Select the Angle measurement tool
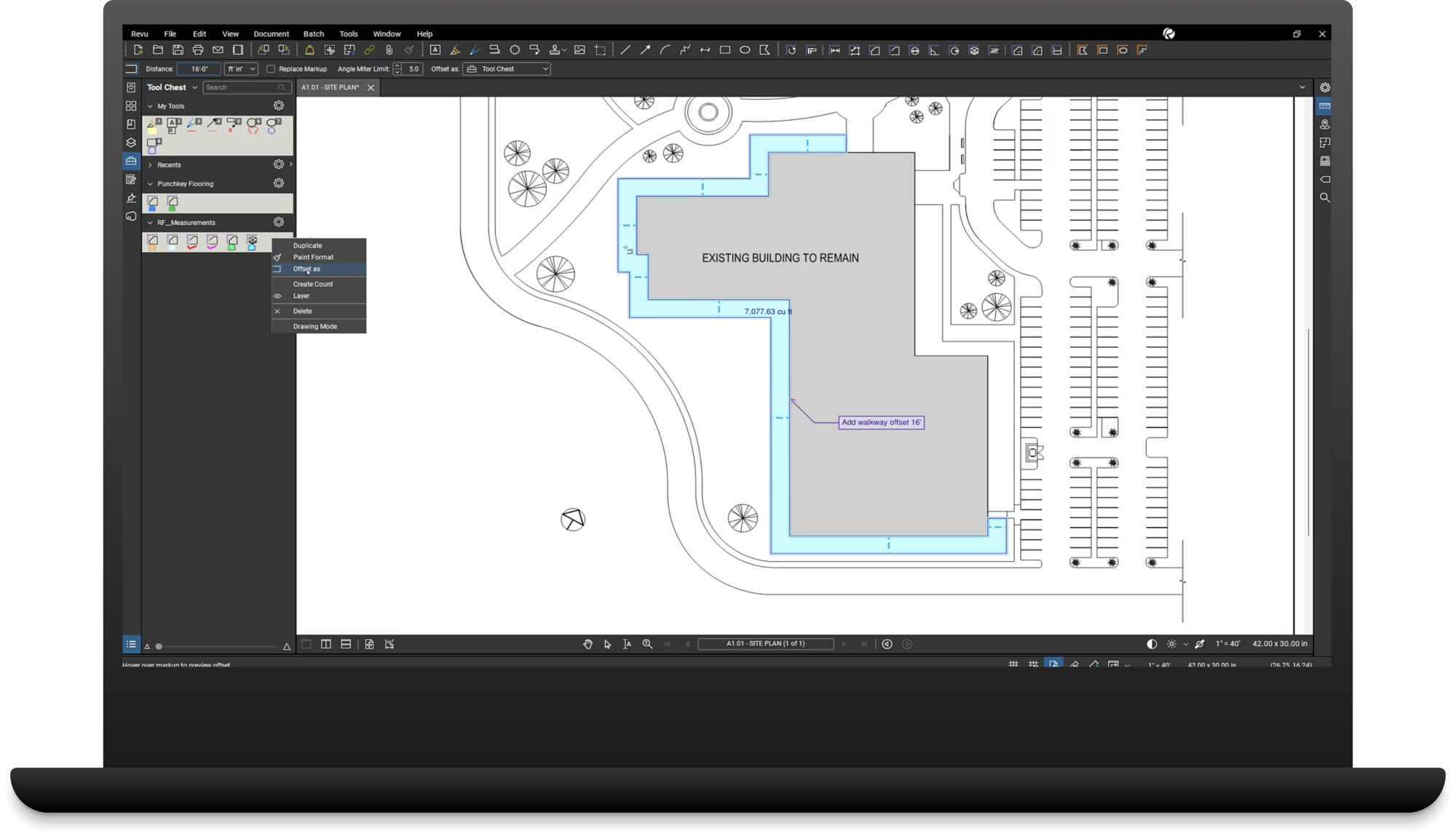The width and height of the screenshot is (1456, 836). tap(934, 50)
